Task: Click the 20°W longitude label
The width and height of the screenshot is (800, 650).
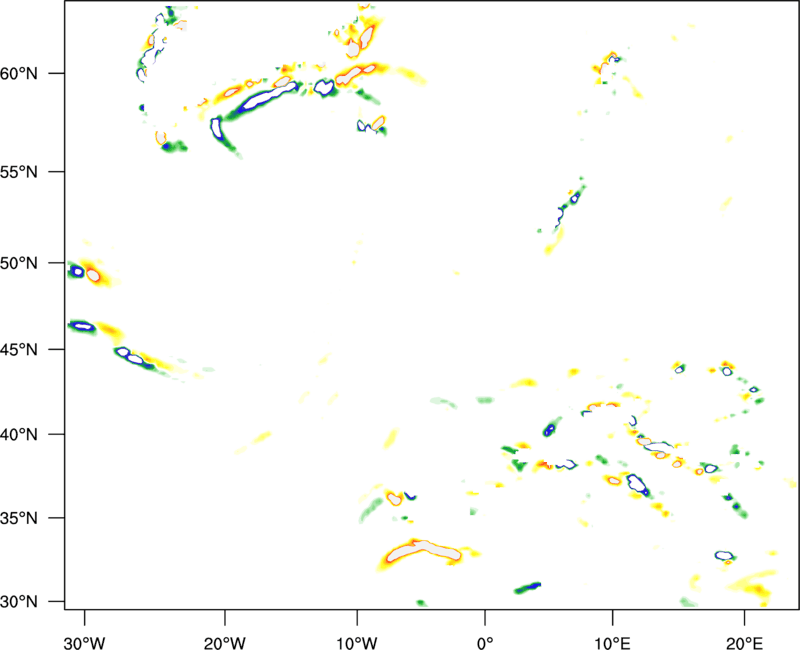Action: pyautogui.click(x=224, y=643)
